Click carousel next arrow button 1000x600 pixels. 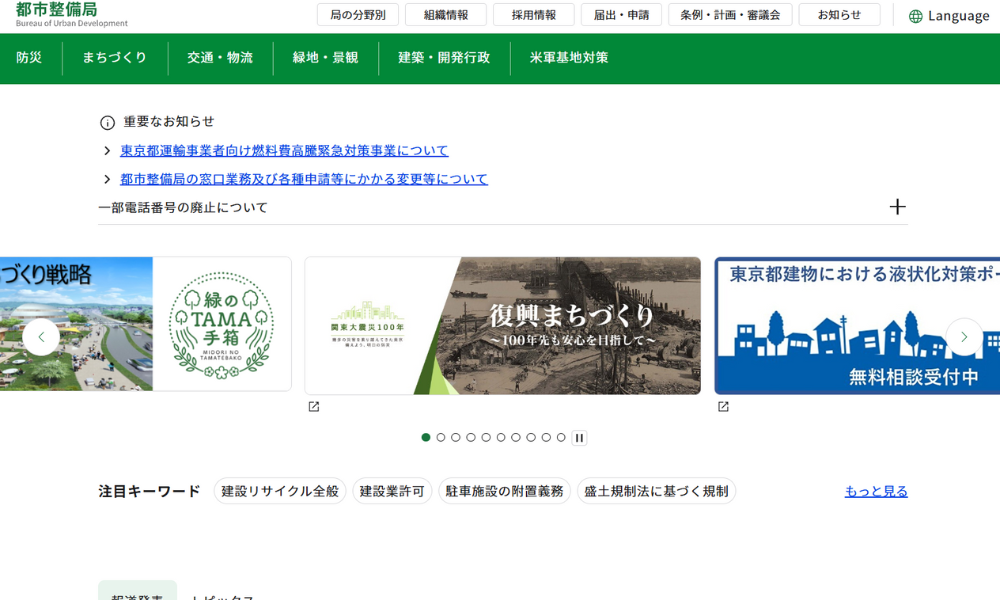tap(964, 337)
